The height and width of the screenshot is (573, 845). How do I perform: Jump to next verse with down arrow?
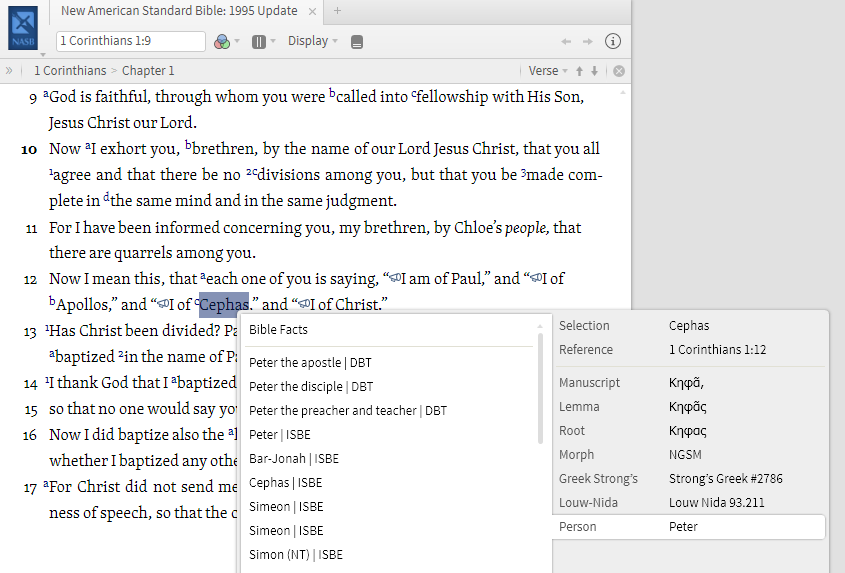pyautogui.click(x=594, y=71)
